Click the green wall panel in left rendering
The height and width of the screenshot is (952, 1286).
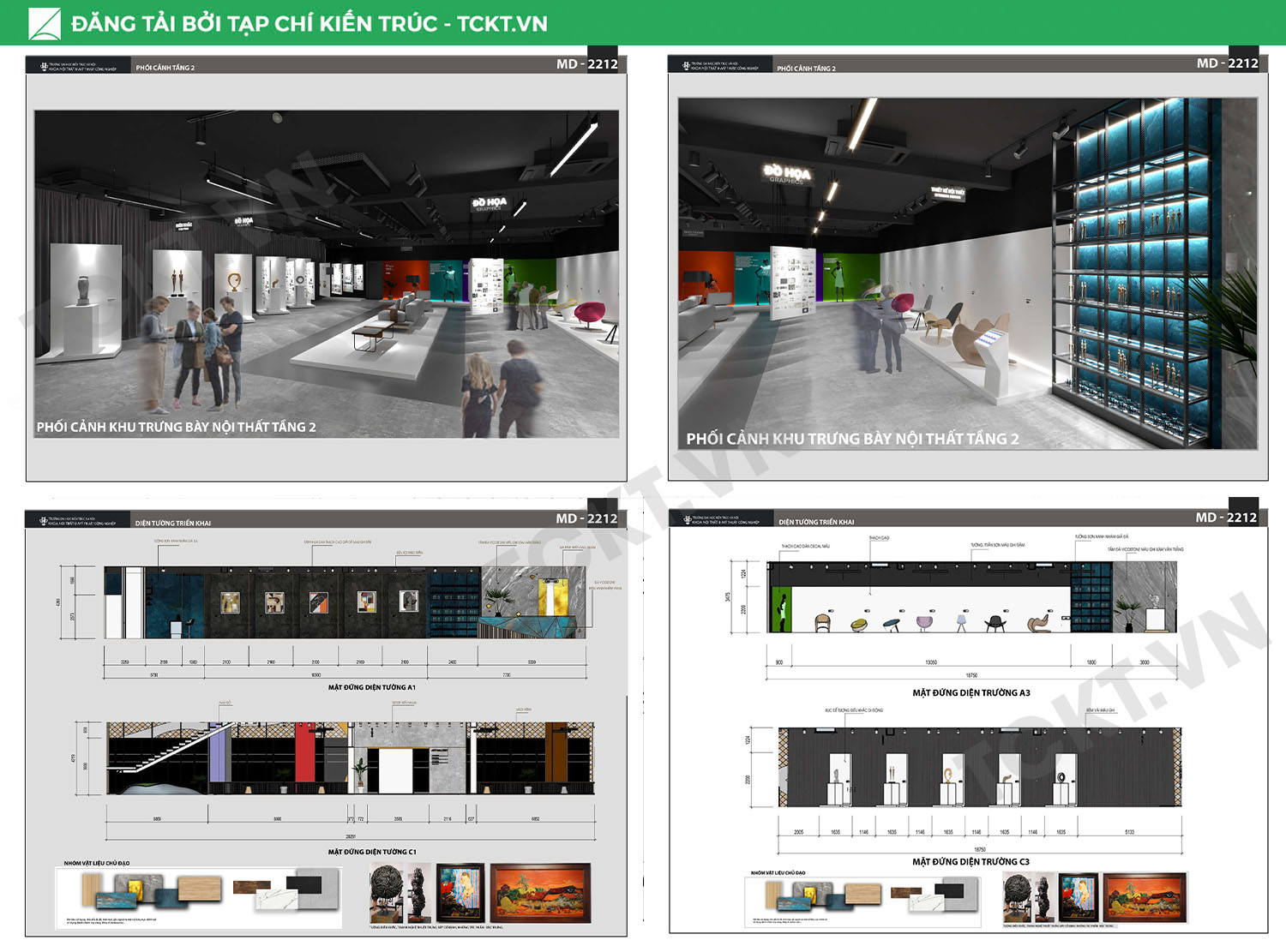point(525,278)
